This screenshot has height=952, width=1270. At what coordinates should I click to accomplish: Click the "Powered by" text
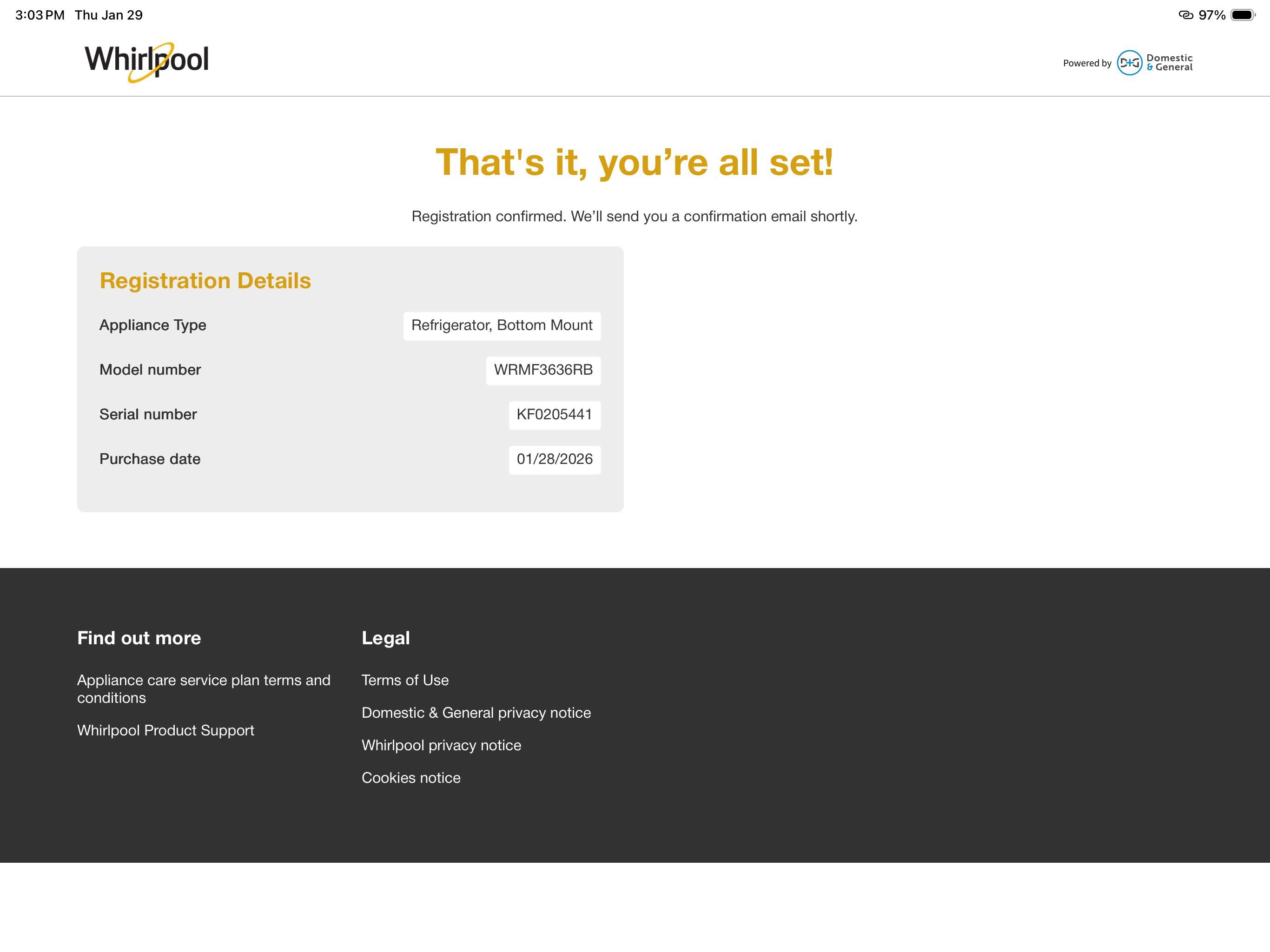click(x=1087, y=63)
